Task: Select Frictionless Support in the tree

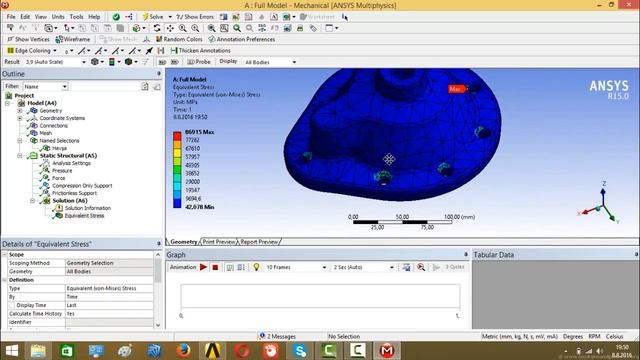Action: (x=74, y=193)
